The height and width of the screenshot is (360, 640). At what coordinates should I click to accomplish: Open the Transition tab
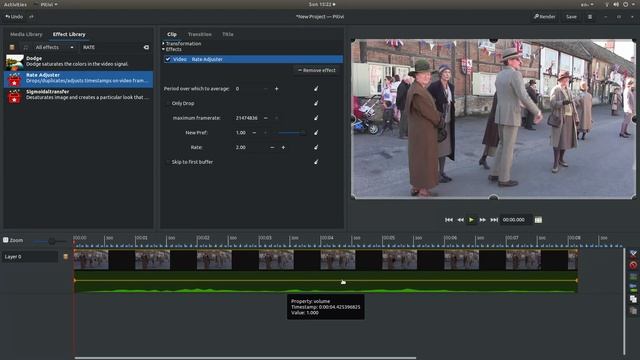click(200, 34)
